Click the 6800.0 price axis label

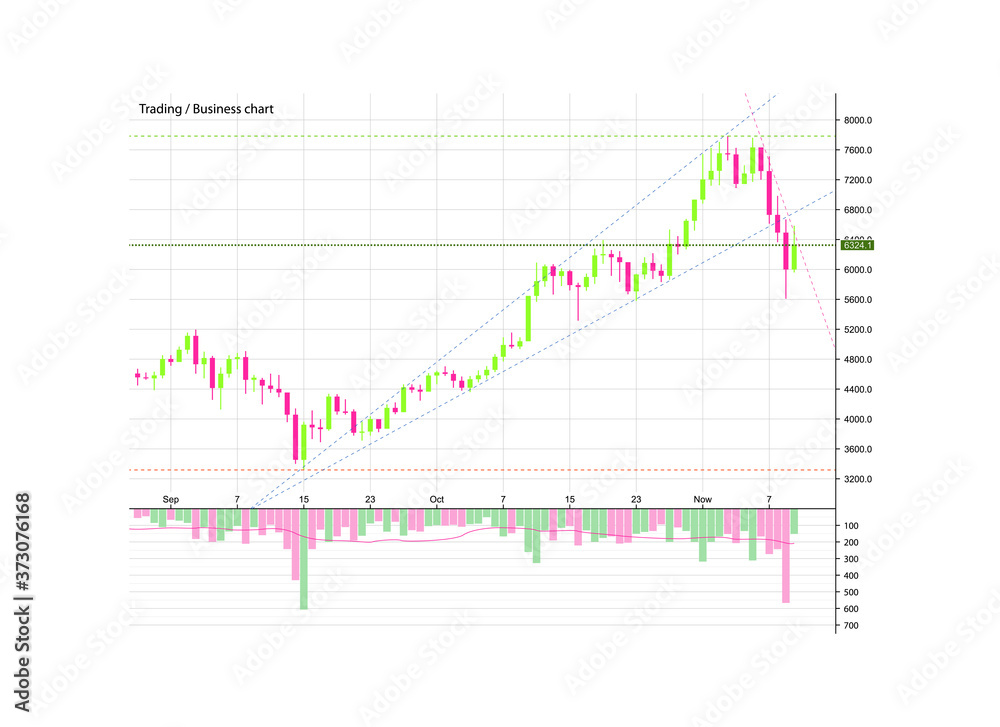[858, 210]
